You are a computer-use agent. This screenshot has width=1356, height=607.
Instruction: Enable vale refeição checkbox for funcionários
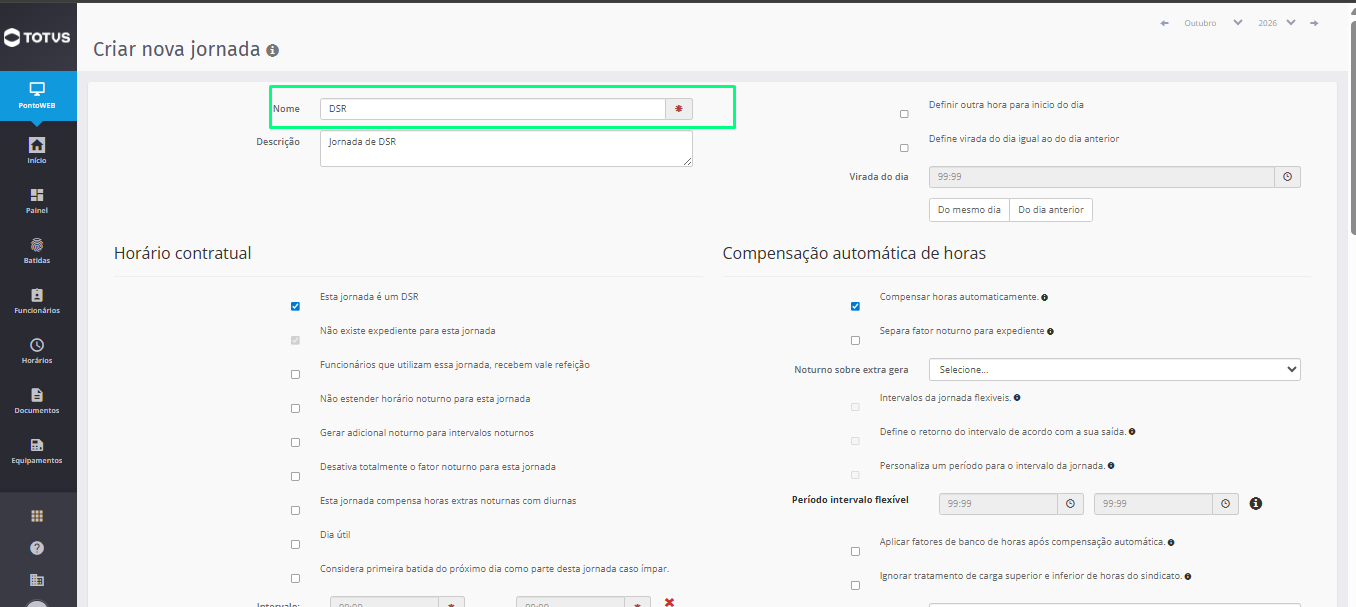[295, 375]
